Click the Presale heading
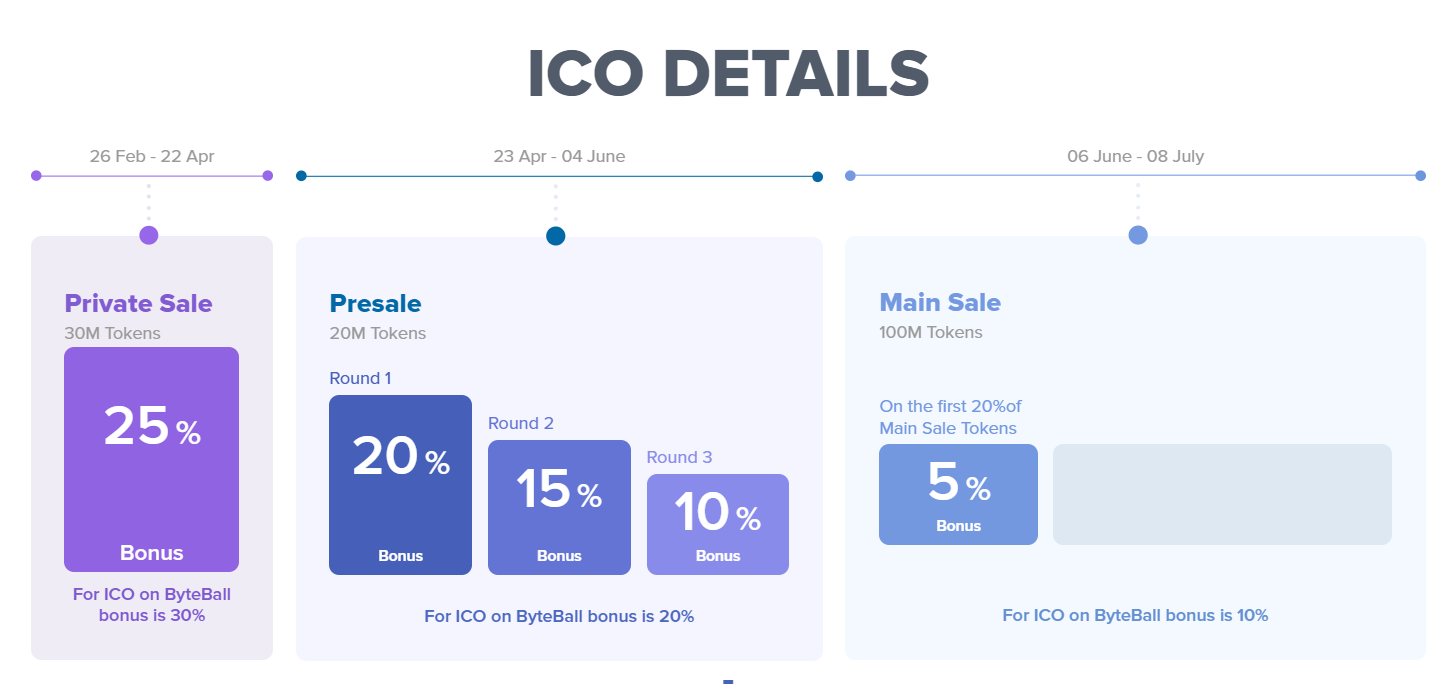The width and height of the screenshot is (1449, 684). pyautogui.click(x=375, y=303)
